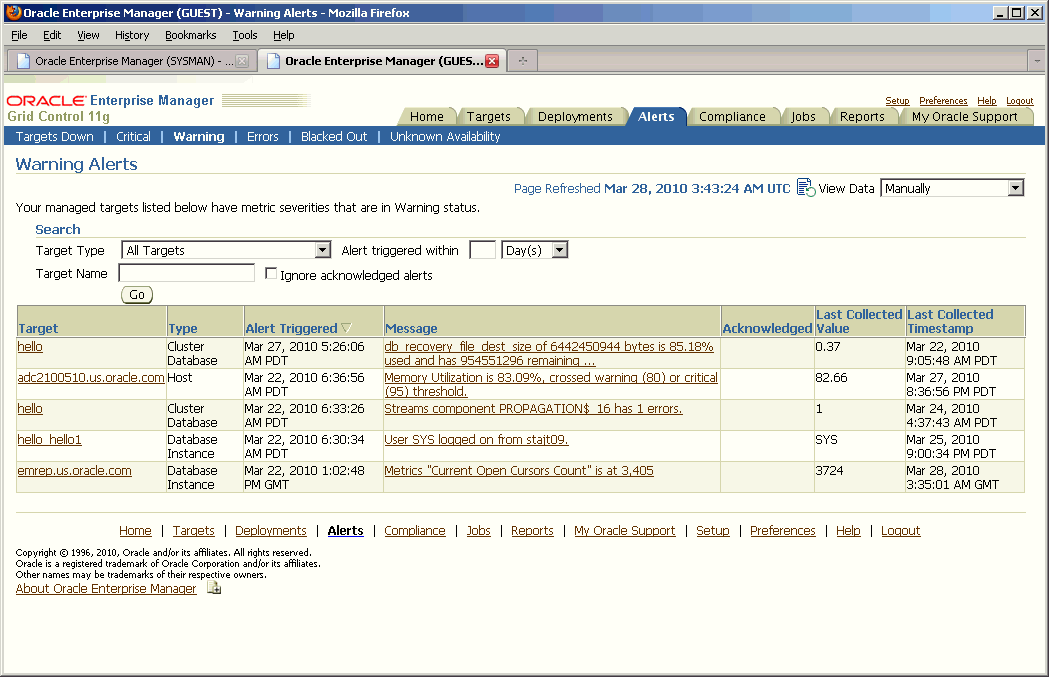The height and width of the screenshot is (677, 1049).
Task: Open the Bookmarks menu
Action: tap(191, 35)
